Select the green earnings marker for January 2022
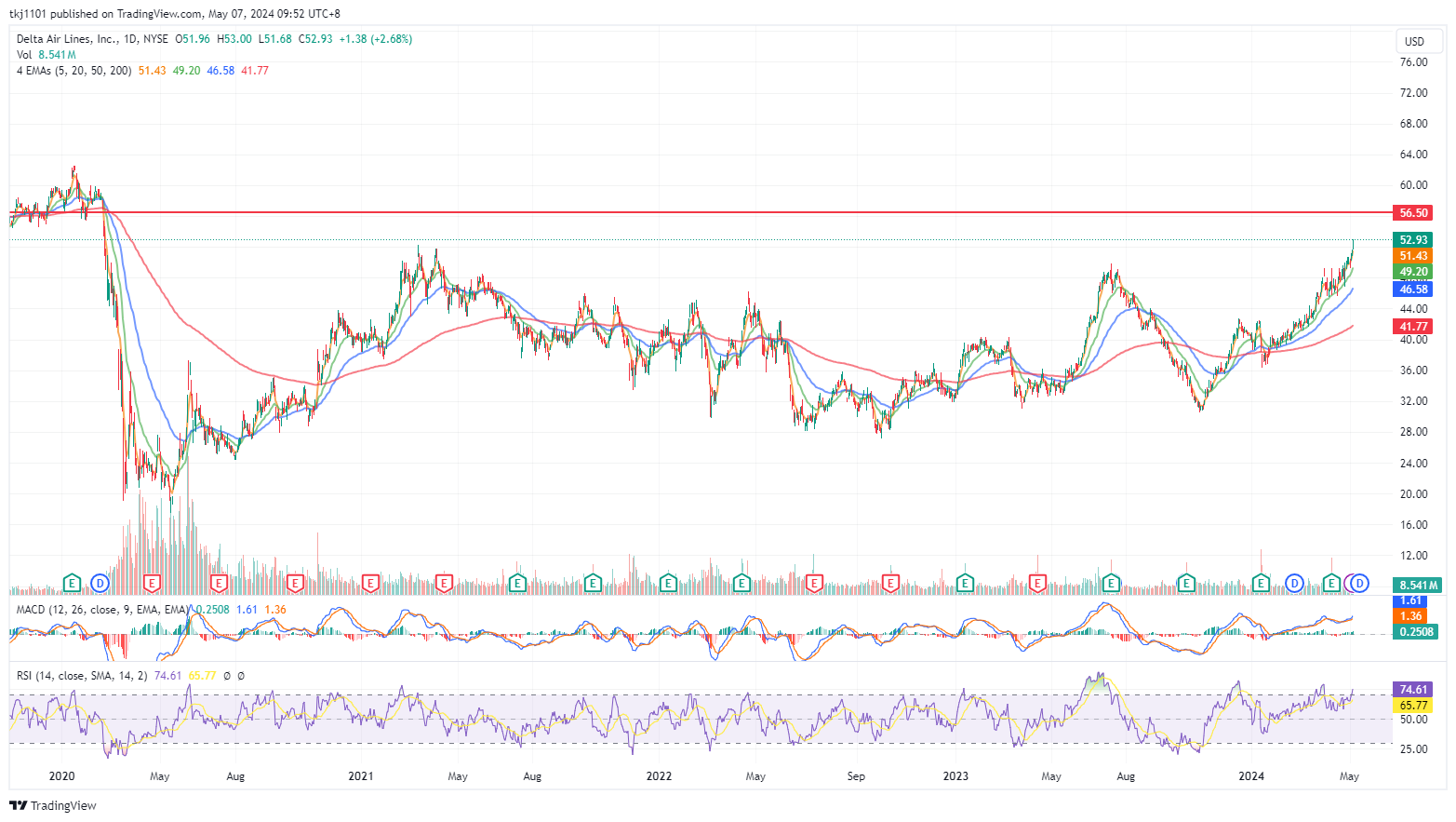1456x822 pixels. pyautogui.click(x=668, y=584)
